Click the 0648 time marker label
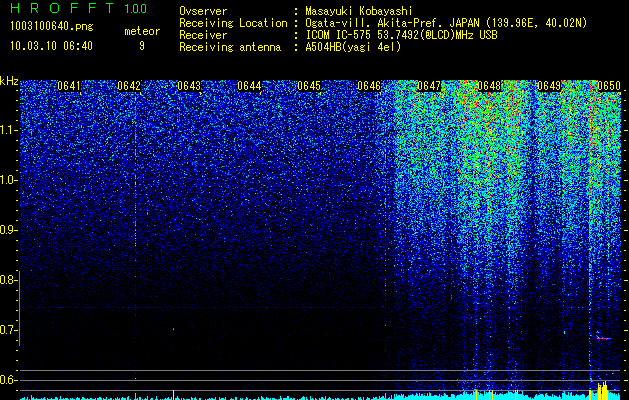This screenshot has height=400, width=629. point(489,86)
